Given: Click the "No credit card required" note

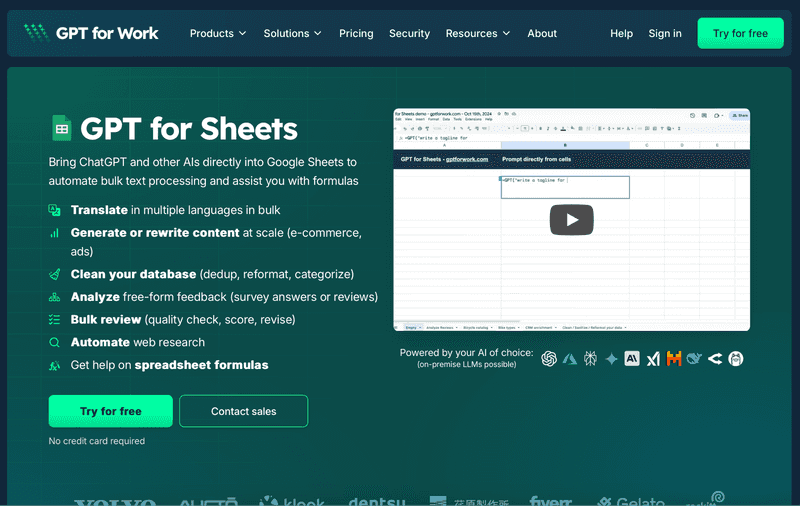Looking at the screenshot, I should coord(96,441).
